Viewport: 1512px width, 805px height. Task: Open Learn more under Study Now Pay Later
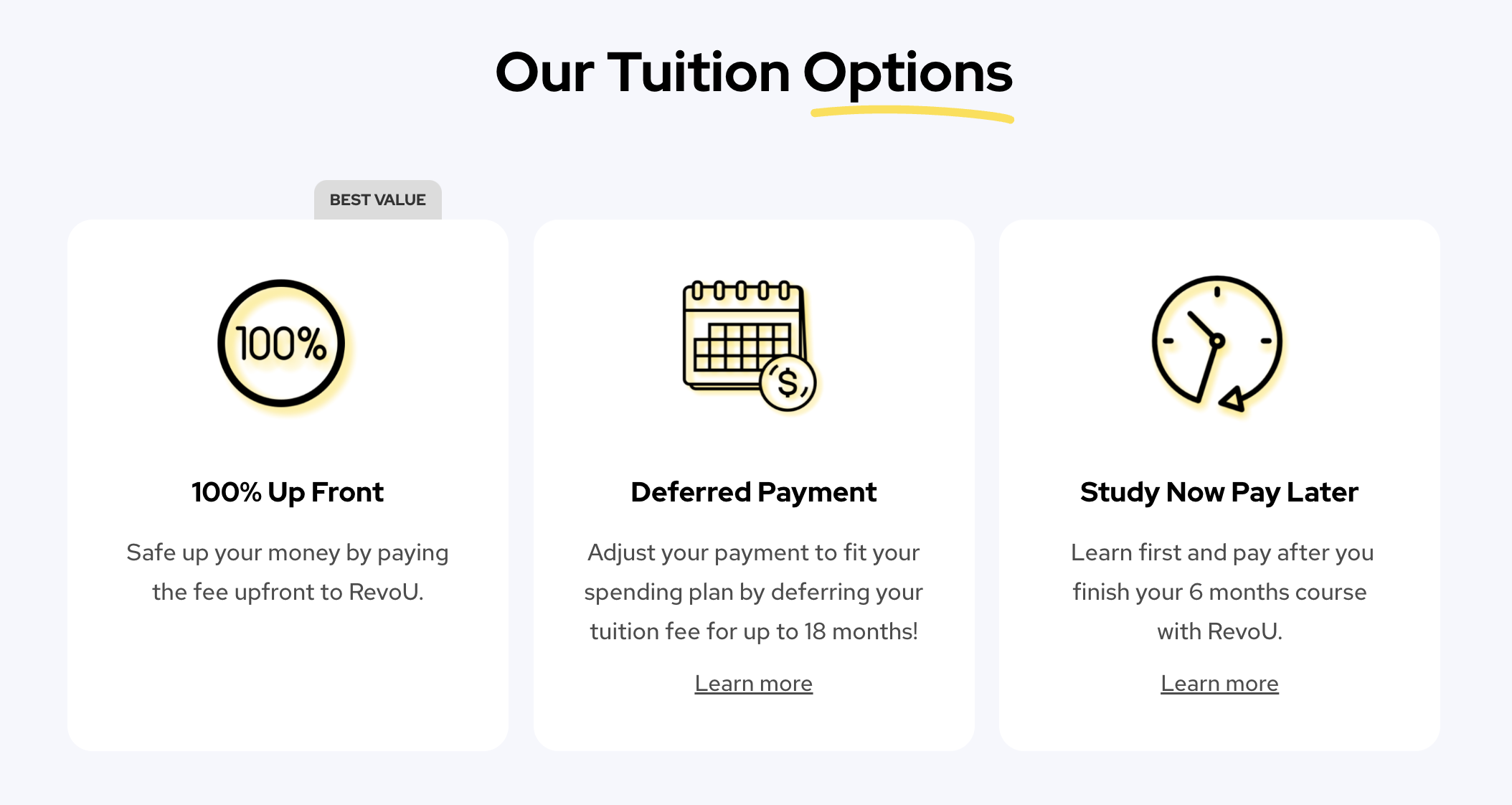pos(1219,683)
